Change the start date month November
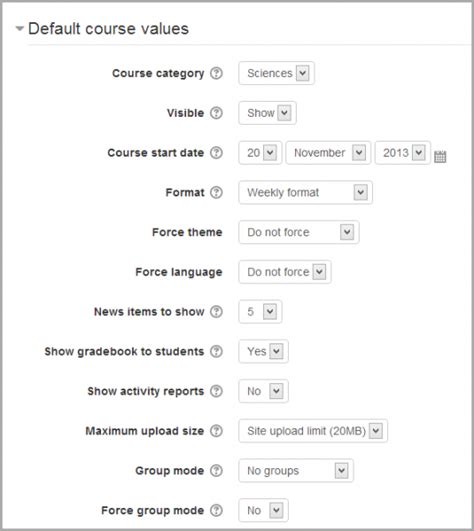This screenshot has width=474, height=531. [x=328, y=153]
